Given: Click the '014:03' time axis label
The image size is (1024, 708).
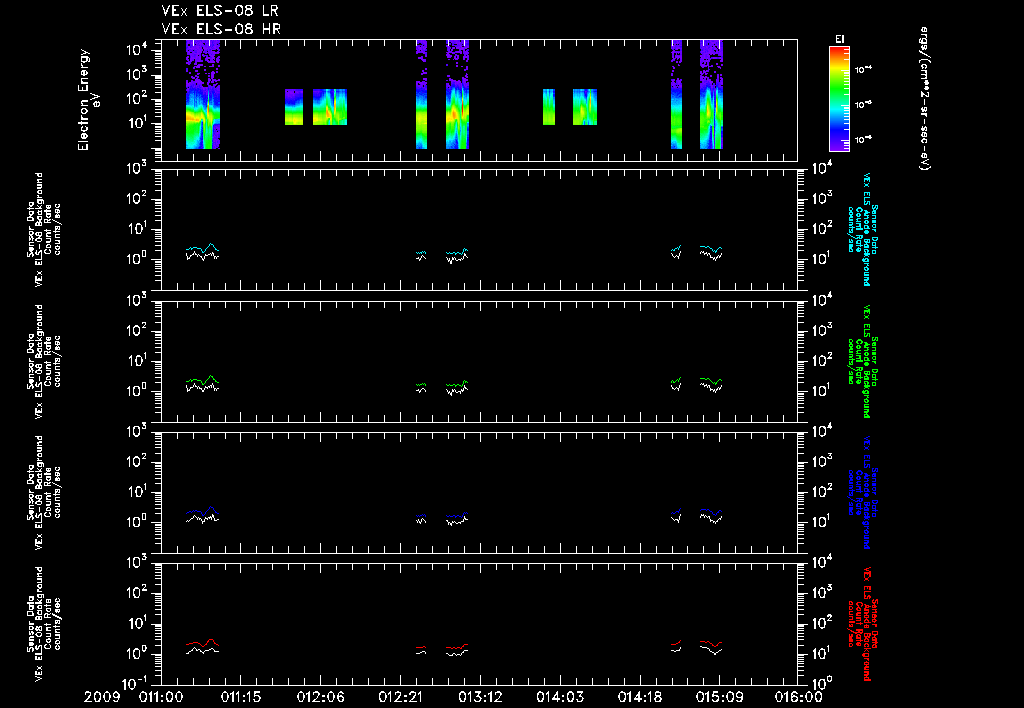Looking at the screenshot, I should [x=560, y=698].
